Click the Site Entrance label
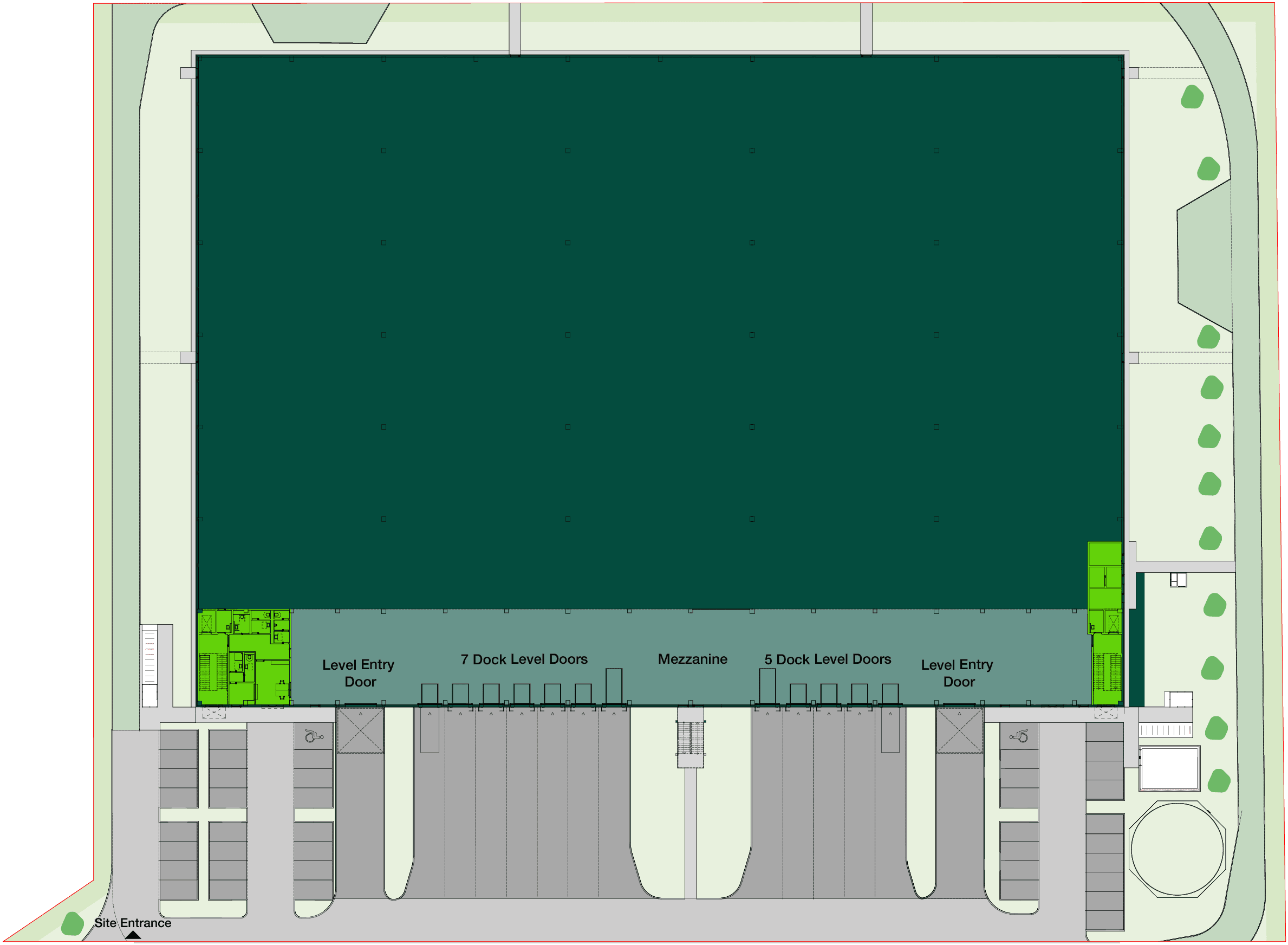 [133, 923]
